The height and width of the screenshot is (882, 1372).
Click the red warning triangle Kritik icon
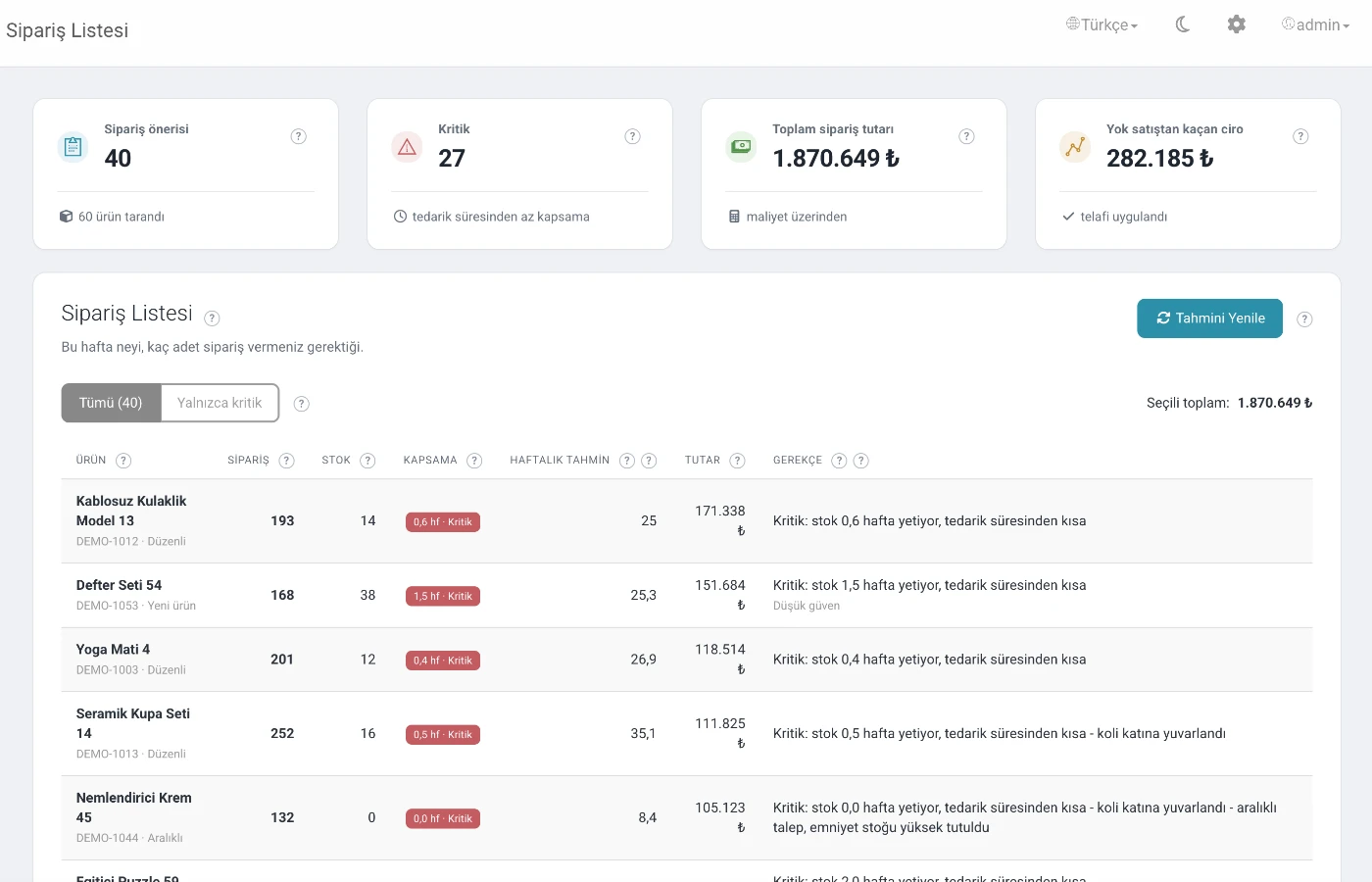tap(407, 147)
